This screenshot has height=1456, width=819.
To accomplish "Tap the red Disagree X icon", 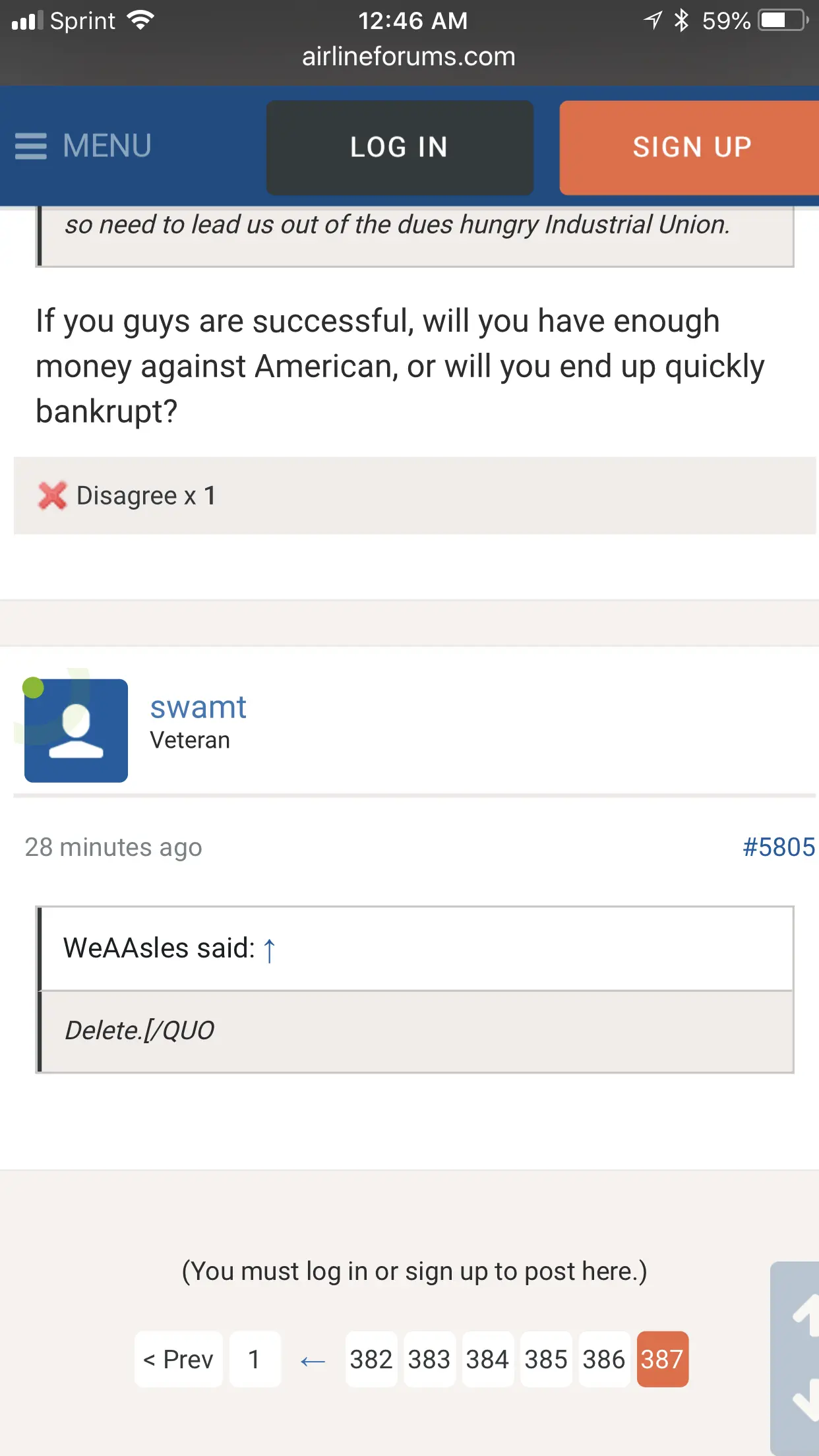I will point(53,496).
